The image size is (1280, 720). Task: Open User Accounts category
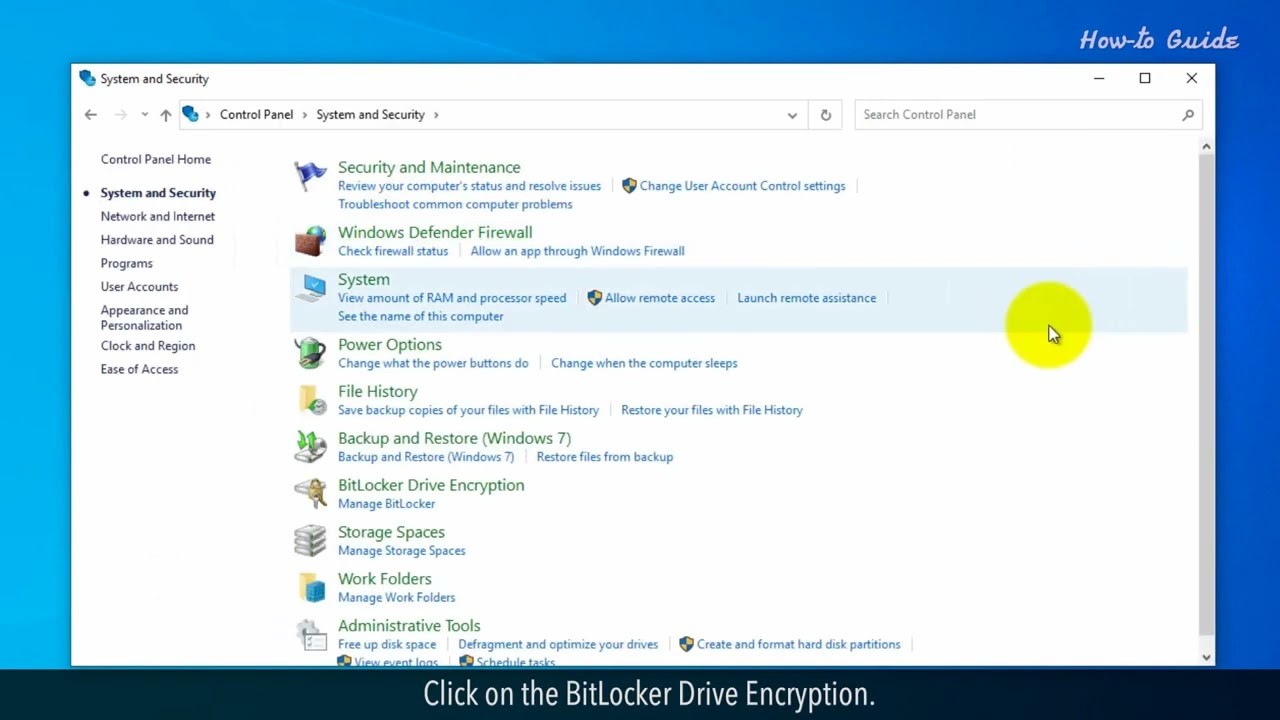139,287
